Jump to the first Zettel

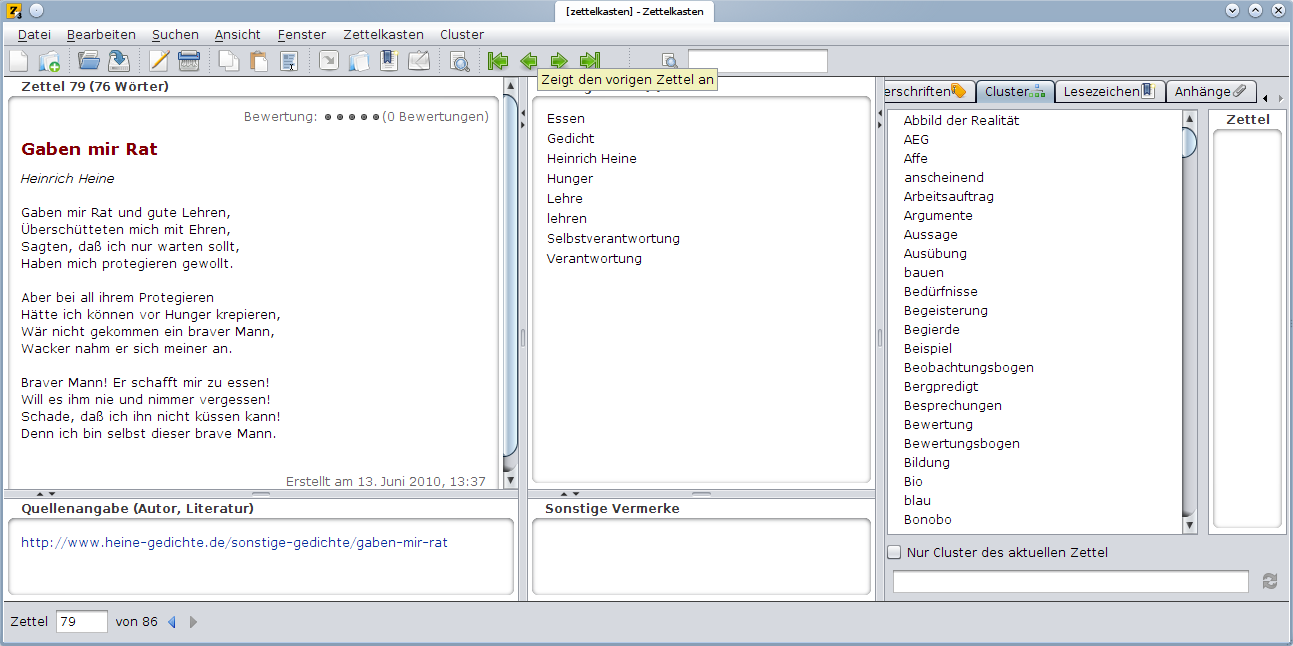(x=498, y=61)
